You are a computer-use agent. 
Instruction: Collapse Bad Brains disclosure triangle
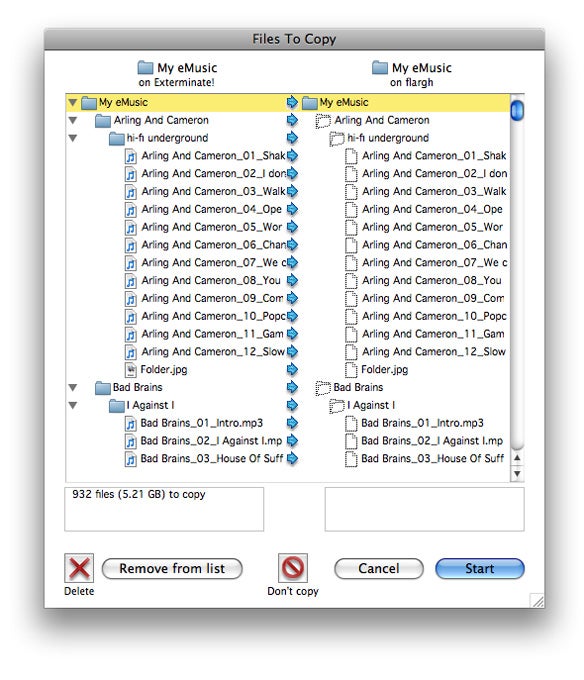pyautogui.click(x=72, y=387)
